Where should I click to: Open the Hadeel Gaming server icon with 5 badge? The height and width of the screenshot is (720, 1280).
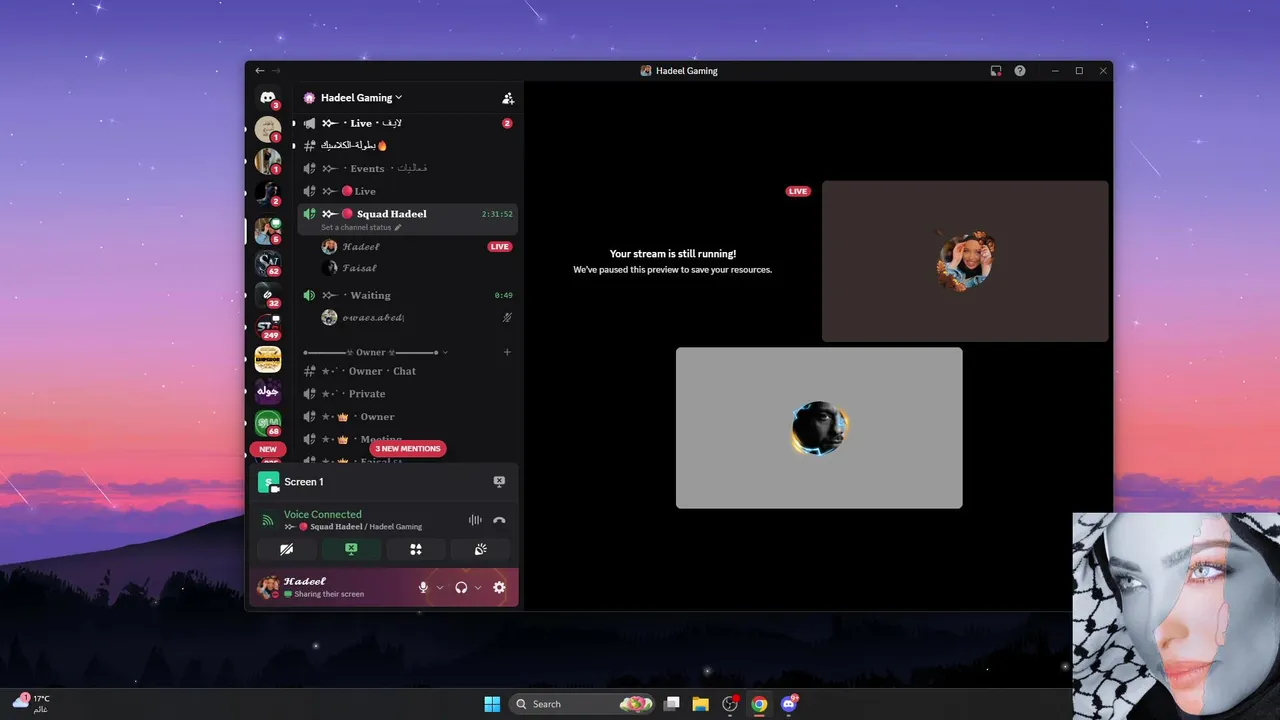click(x=268, y=230)
